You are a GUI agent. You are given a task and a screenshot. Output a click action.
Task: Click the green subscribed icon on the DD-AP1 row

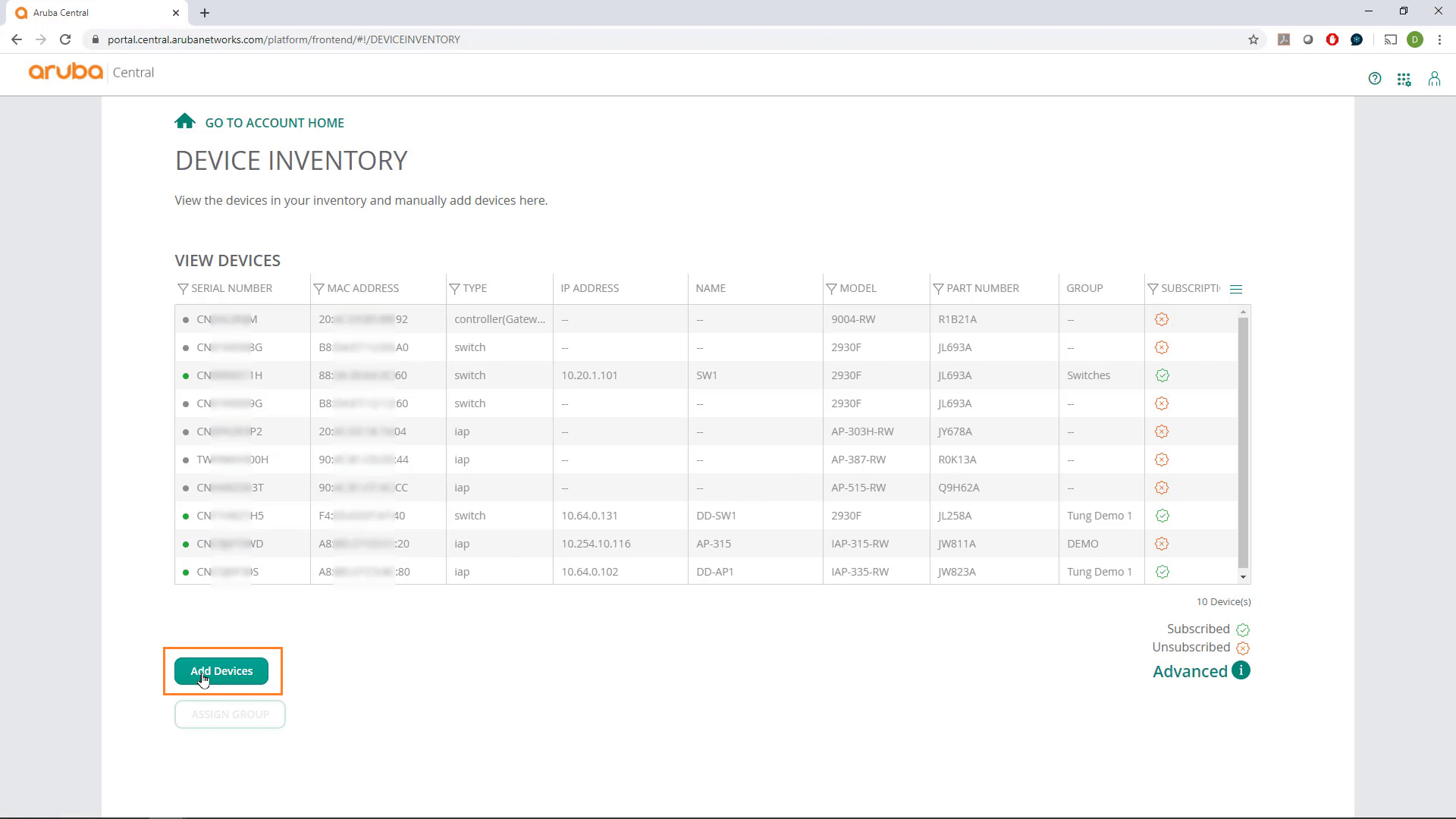point(1162,572)
